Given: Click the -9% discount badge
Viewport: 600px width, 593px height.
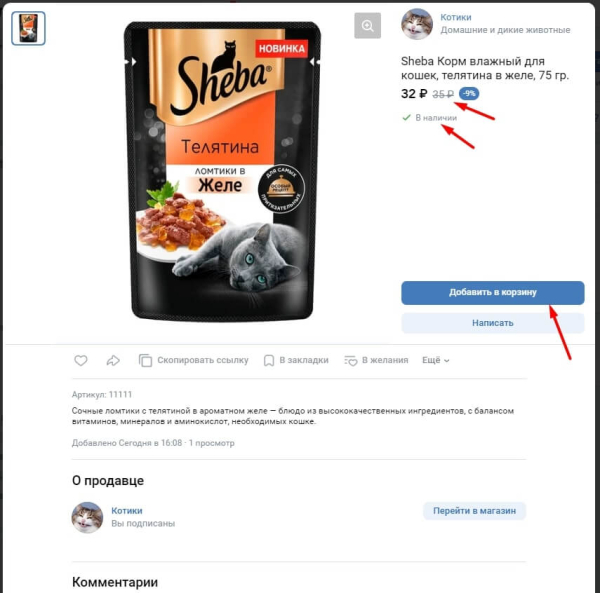Looking at the screenshot, I should point(469,93).
